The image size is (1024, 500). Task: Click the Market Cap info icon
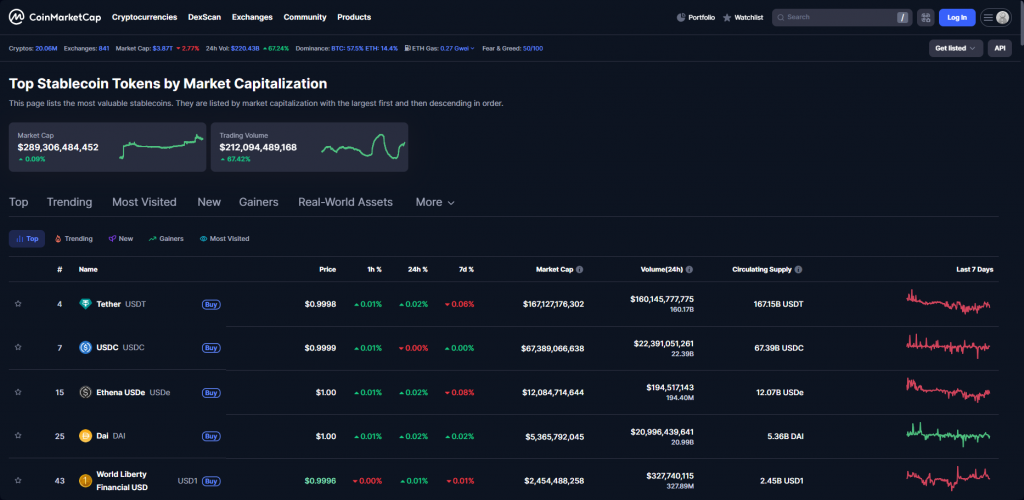pos(579,269)
